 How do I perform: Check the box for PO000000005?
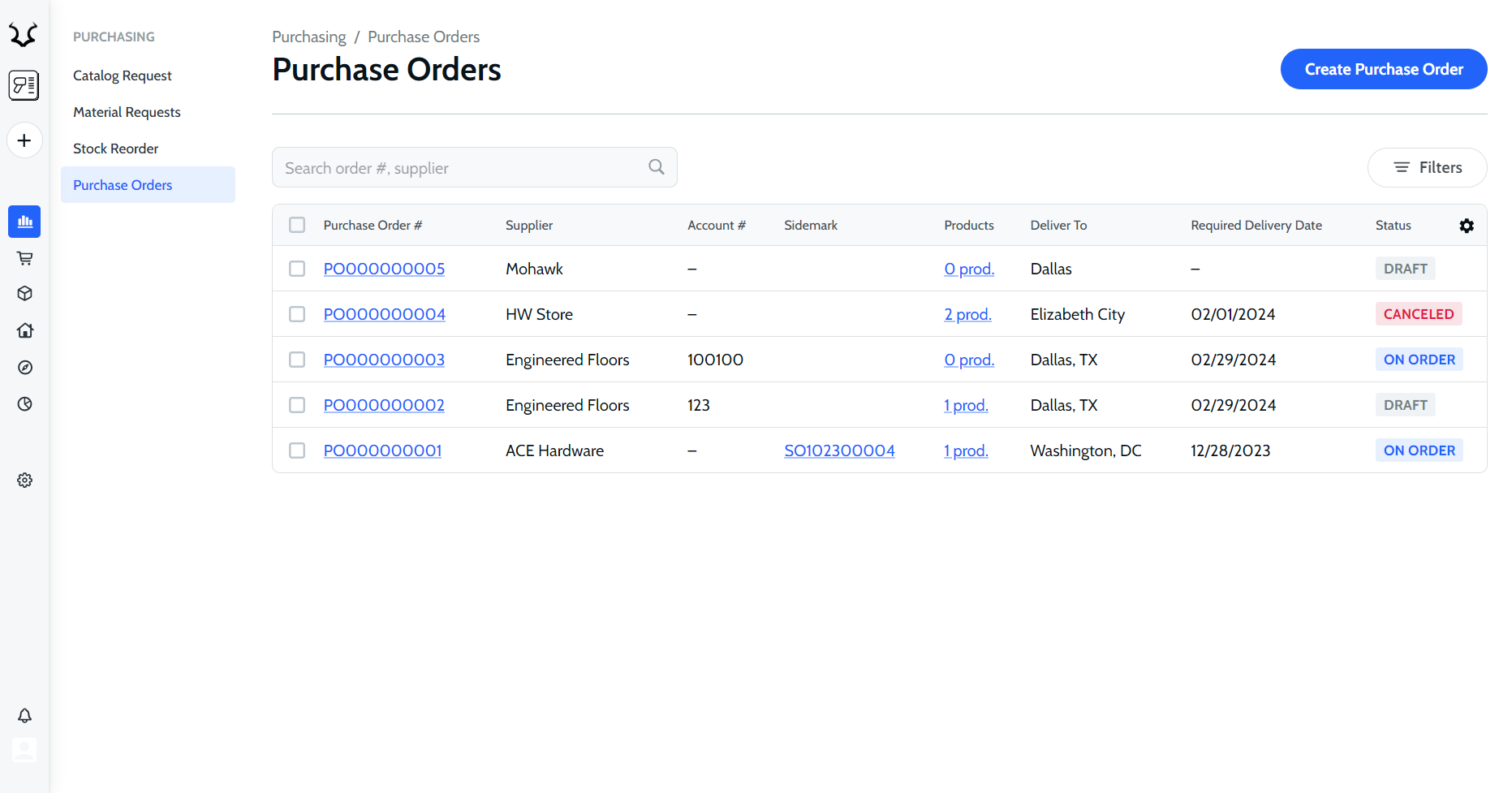(297, 269)
